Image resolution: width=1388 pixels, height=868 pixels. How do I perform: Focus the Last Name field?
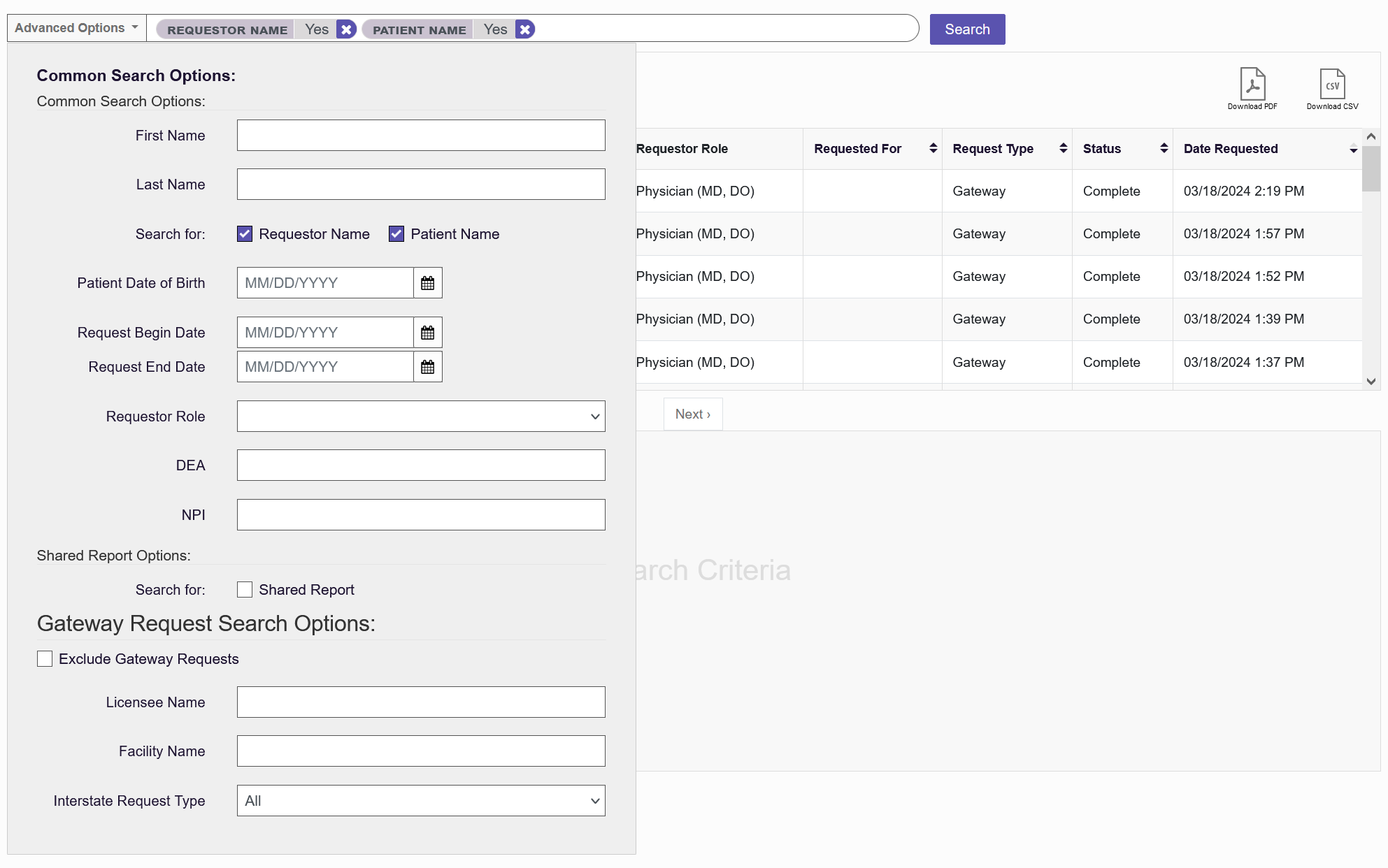point(421,185)
